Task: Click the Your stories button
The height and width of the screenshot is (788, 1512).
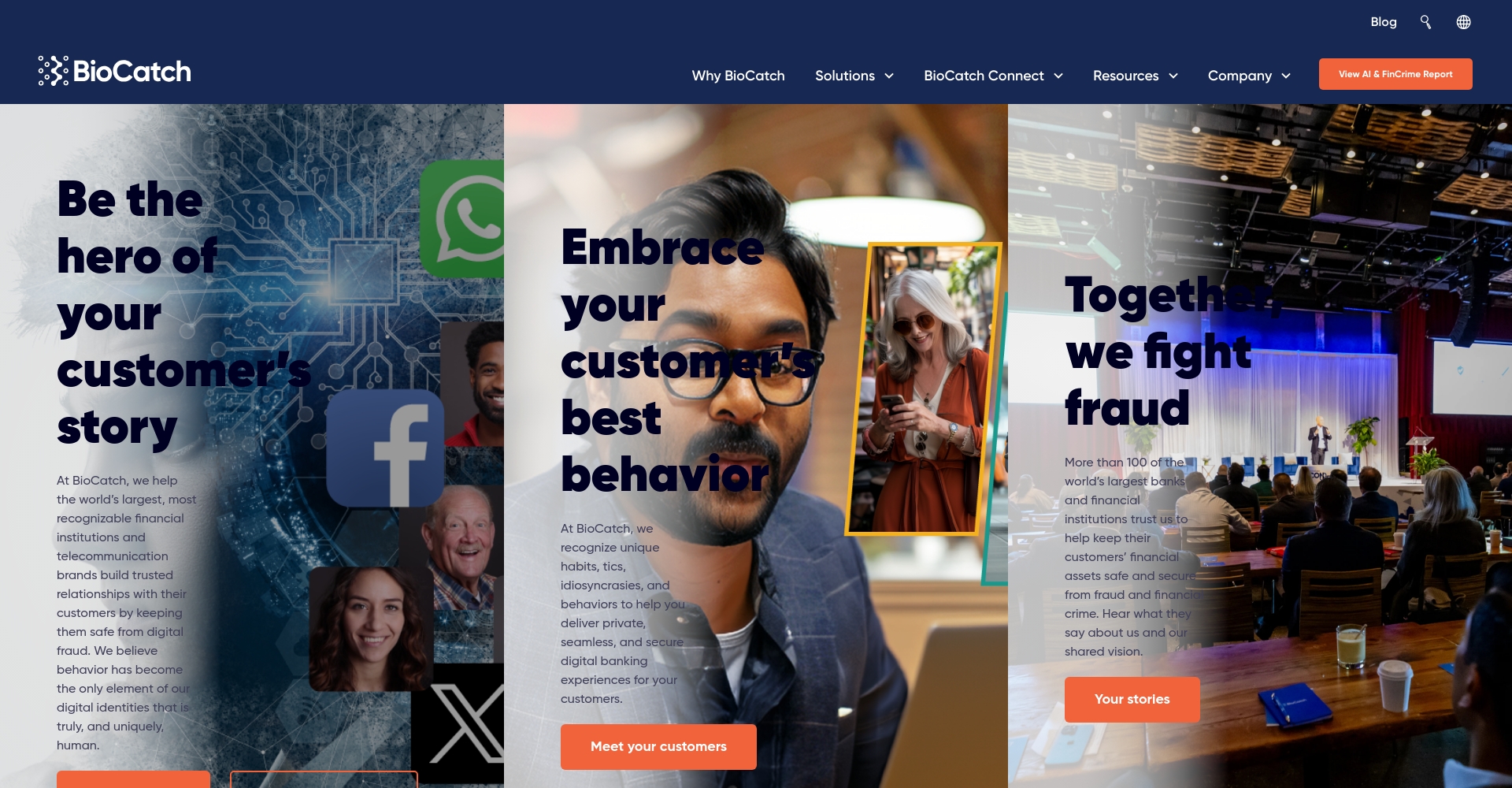Action: point(1132,699)
